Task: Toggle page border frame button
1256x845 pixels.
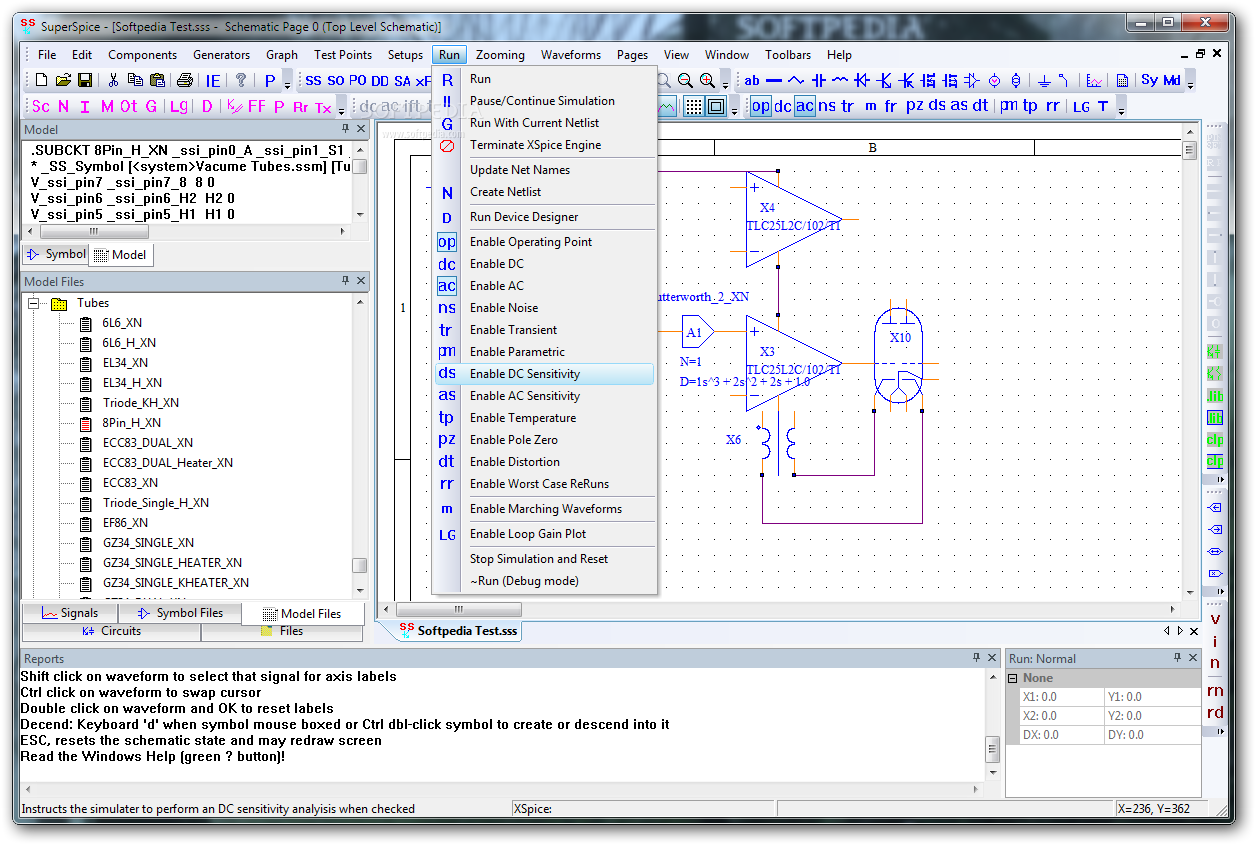Action: tap(716, 106)
